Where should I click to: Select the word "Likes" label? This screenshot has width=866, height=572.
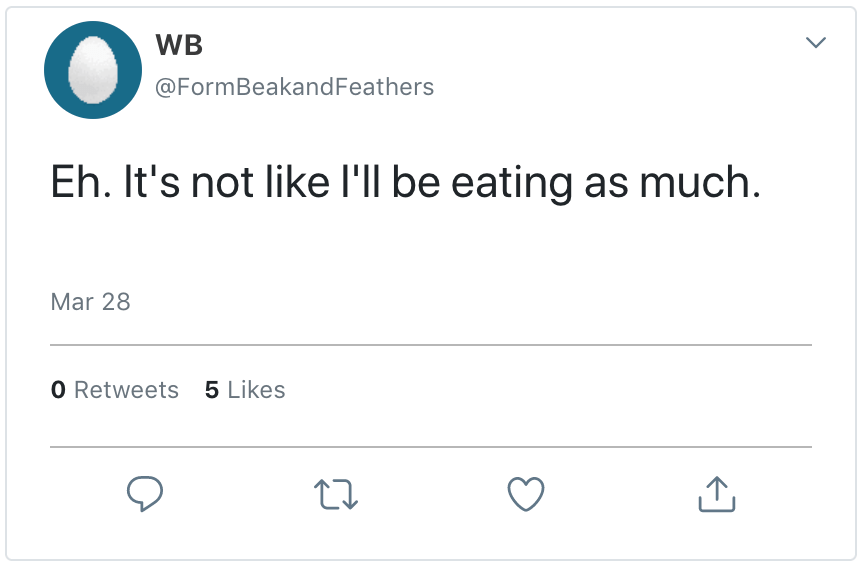pos(256,390)
